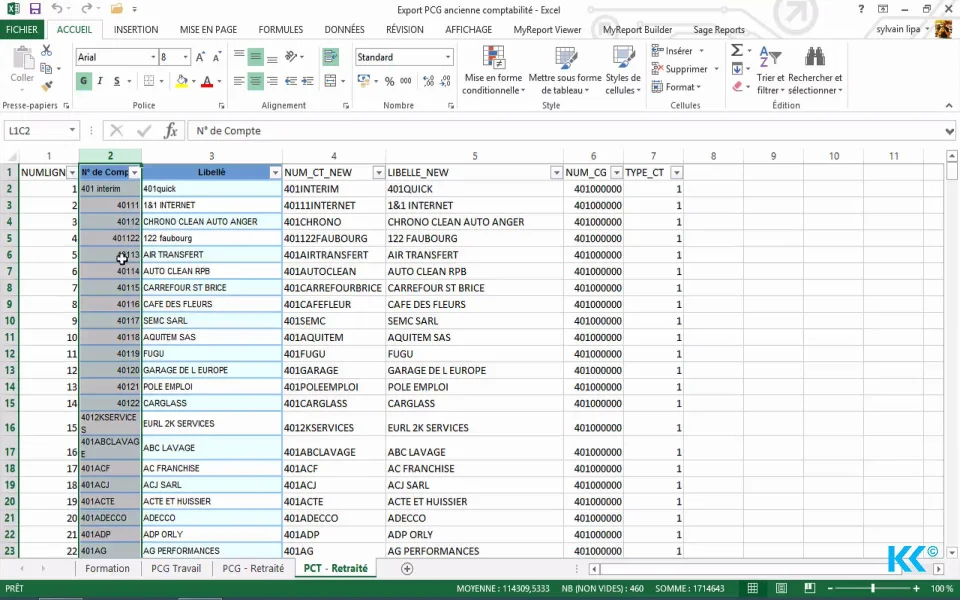Image resolution: width=960 pixels, height=600 pixels.
Task: Open Rechercher et sélectionner binoculars
Action: click(x=815, y=70)
